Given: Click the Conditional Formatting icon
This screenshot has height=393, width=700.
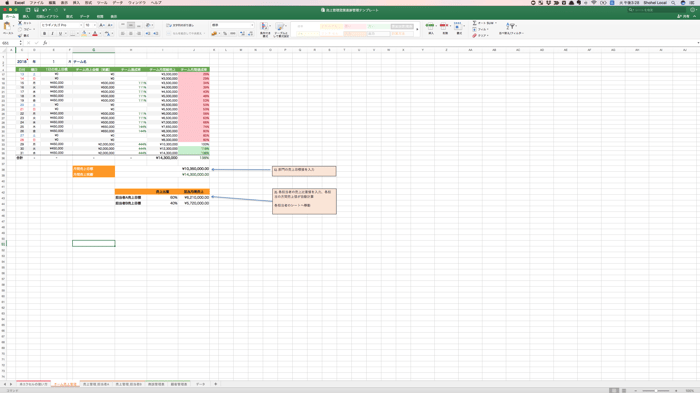Looking at the screenshot, I should (264, 27).
